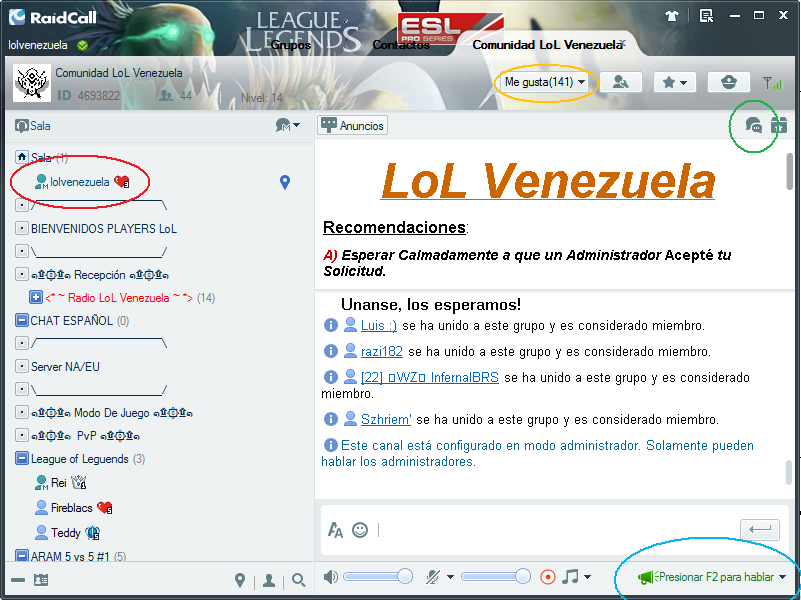The image size is (801, 600).
Task: Expand the Radio LoL Venezuela channel
Action: click(35, 297)
